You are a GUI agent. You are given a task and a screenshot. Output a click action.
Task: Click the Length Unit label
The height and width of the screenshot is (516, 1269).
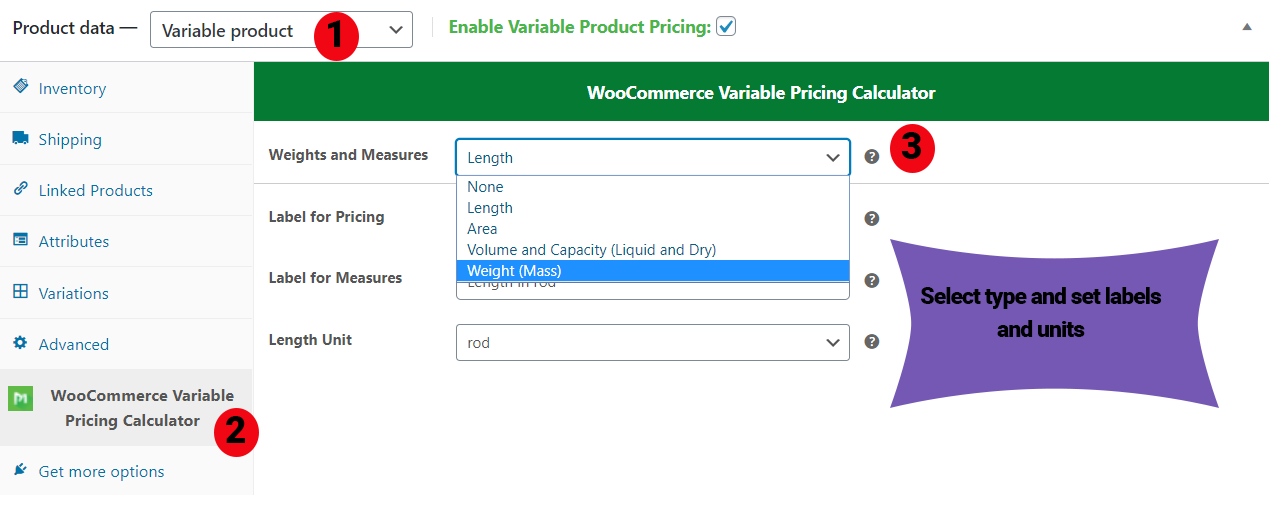pyautogui.click(x=310, y=340)
